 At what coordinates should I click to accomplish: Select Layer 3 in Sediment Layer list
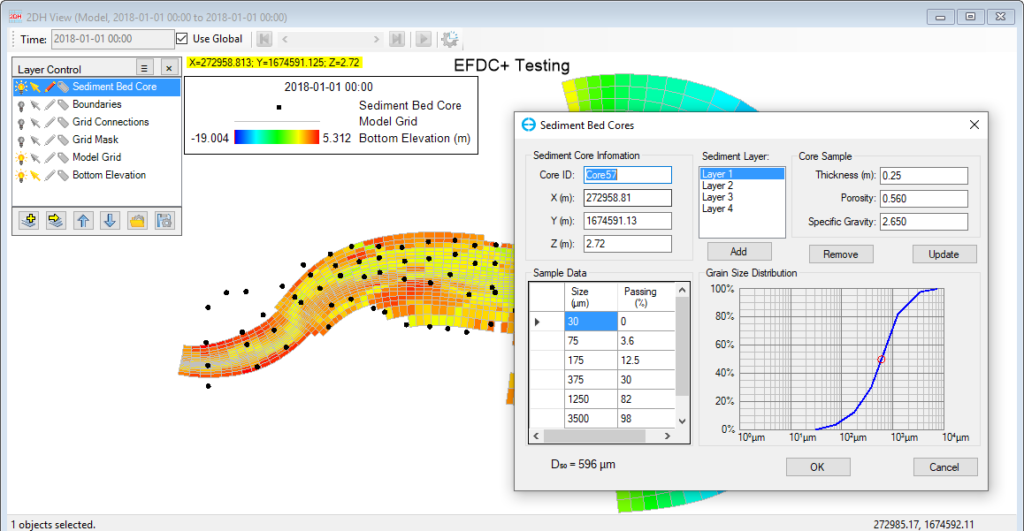coord(717,198)
